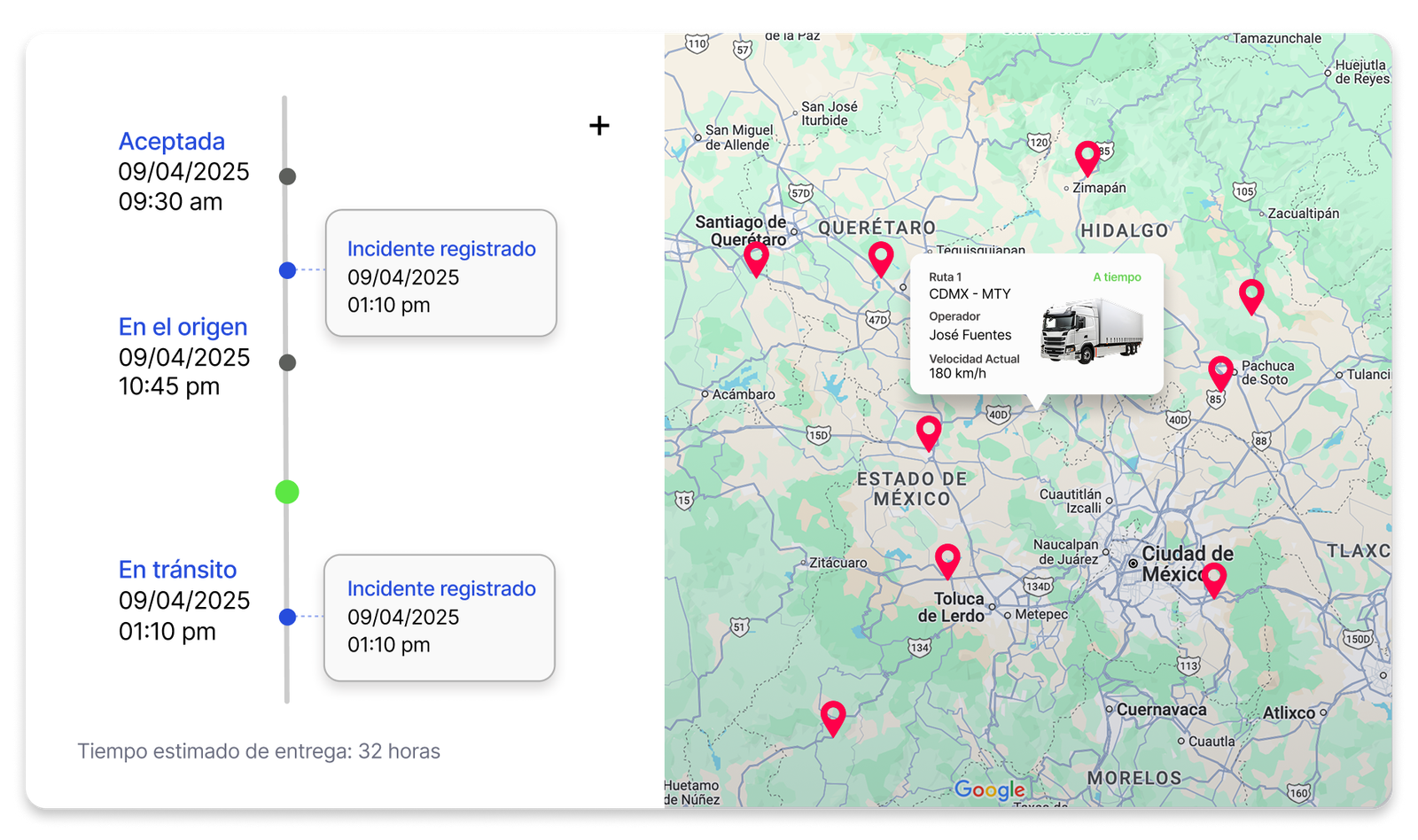The width and height of the screenshot is (1418, 840).
Task: Click the gray Aceptada timeline dot
Action: 287,176
